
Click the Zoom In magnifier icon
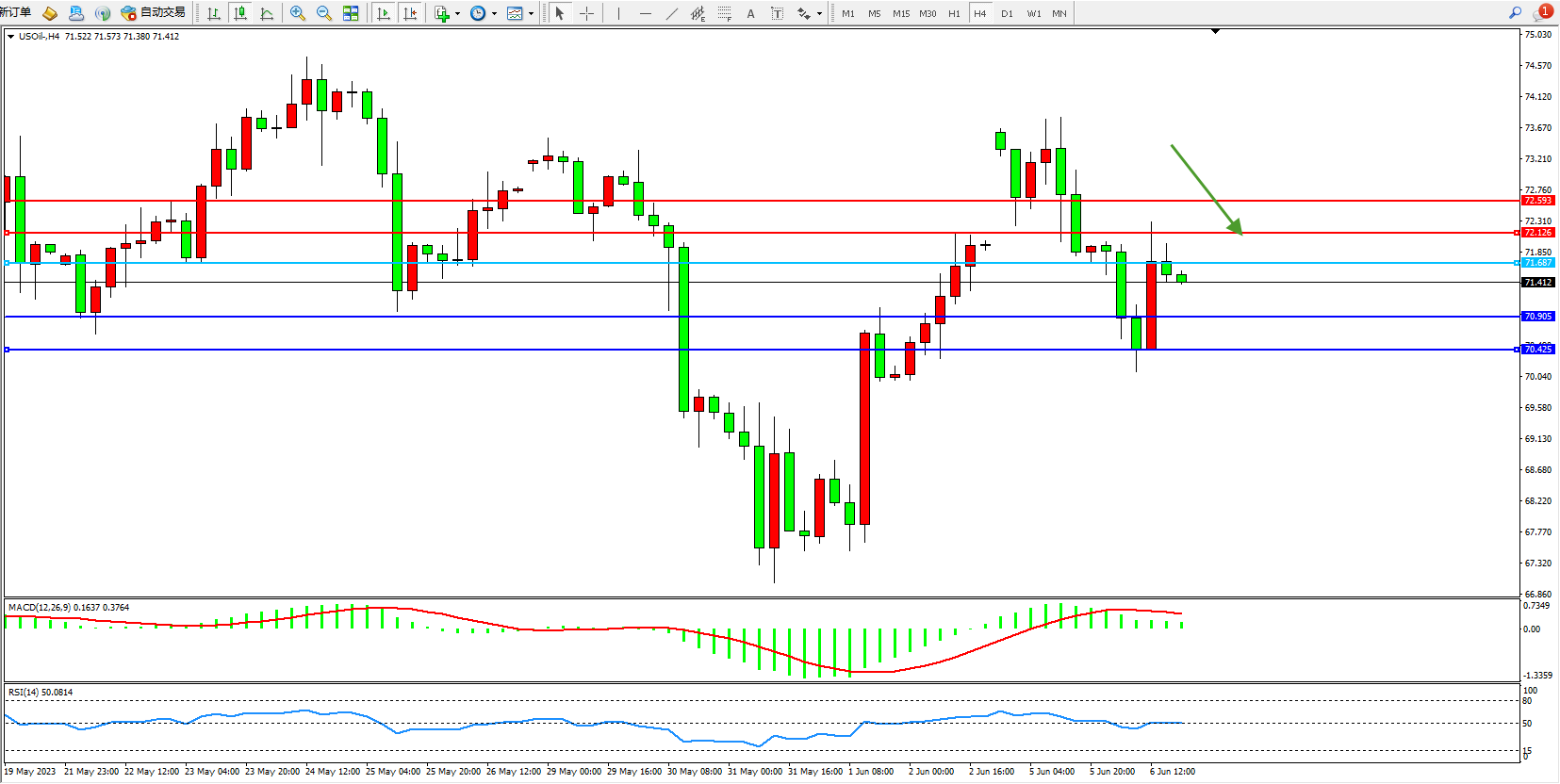click(x=298, y=13)
